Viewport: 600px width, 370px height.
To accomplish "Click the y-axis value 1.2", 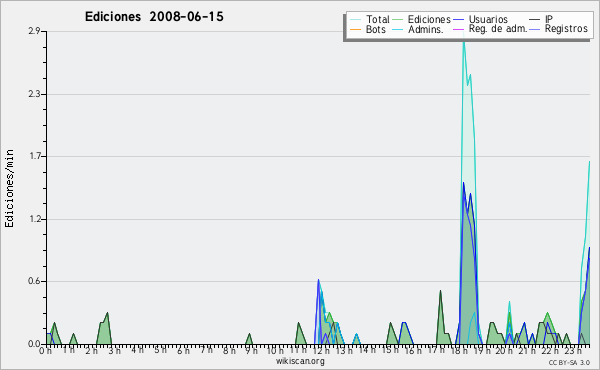I will coord(34,219).
